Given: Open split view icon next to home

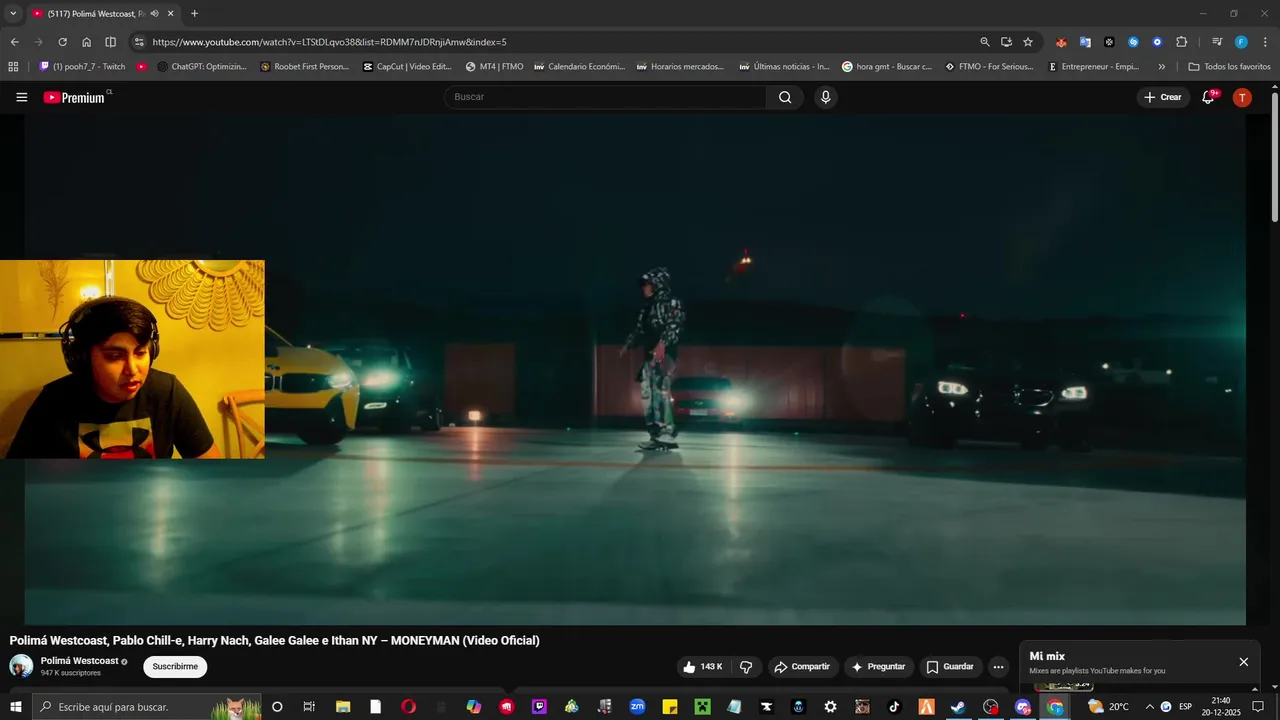Looking at the screenshot, I should pos(110,42).
